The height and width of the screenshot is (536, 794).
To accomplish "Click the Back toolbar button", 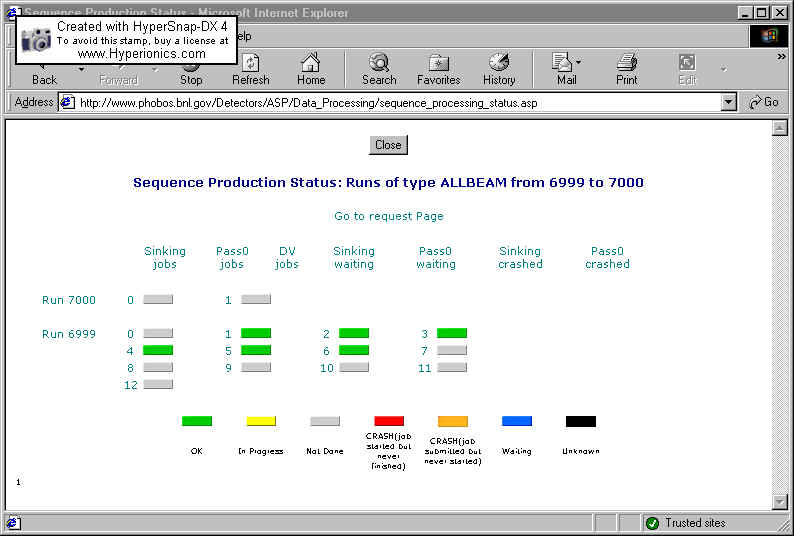I will [x=45, y=76].
